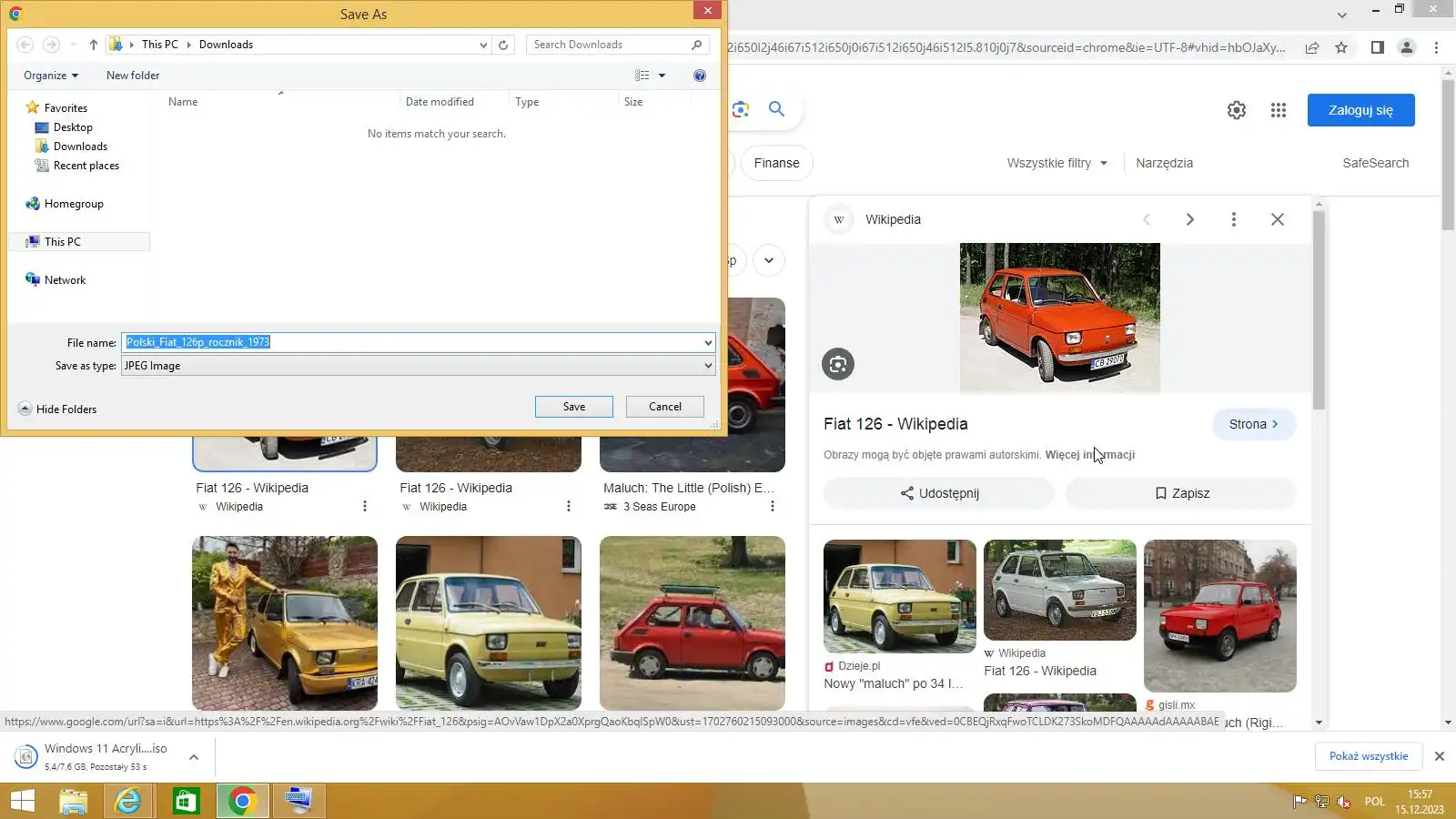The width and height of the screenshot is (1456, 819).
Task: Go up one folder level in Save As
Action: pos(93,45)
